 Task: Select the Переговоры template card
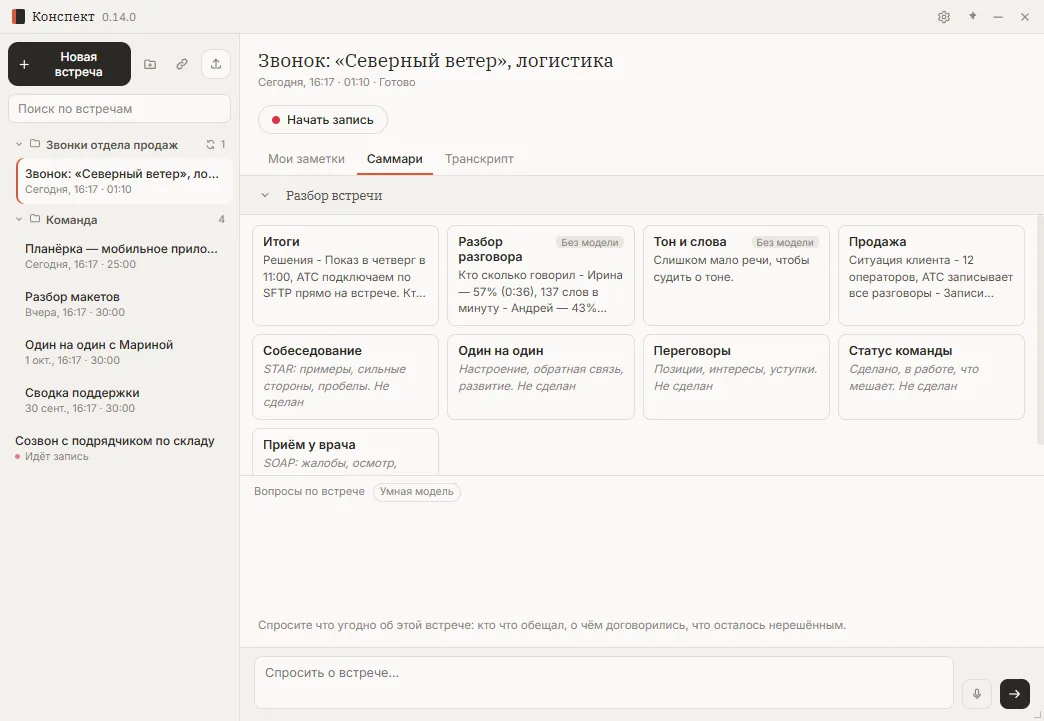[x=736, y=377]
